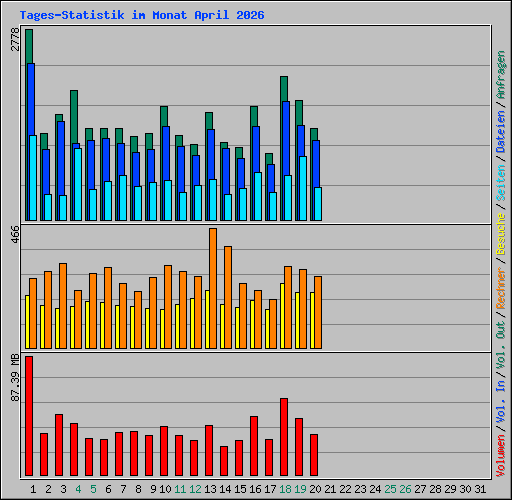Click the red 'Volumen' legend label
The height and width of the screenshot is (500, 512).
tap(501, 456)
